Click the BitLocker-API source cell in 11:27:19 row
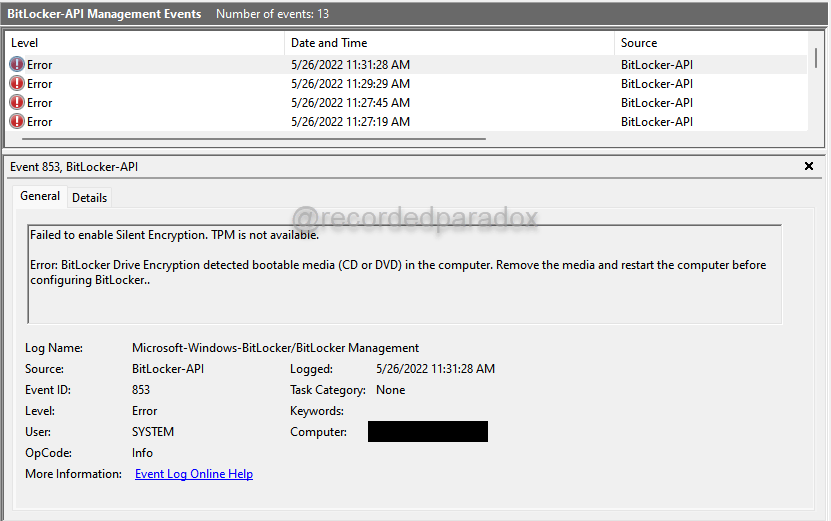The width and height of the screenshot is (831, 521). [657, 122]
